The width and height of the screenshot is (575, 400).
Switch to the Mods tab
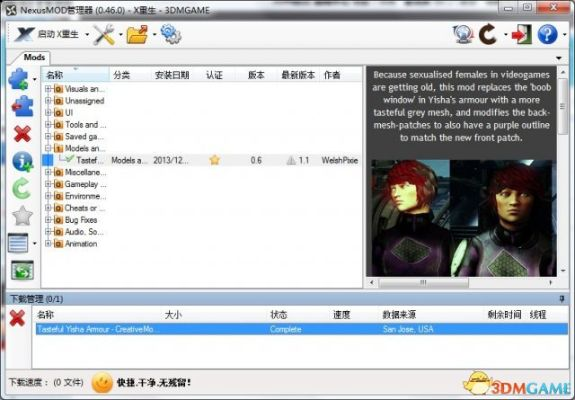pos(34,57)
